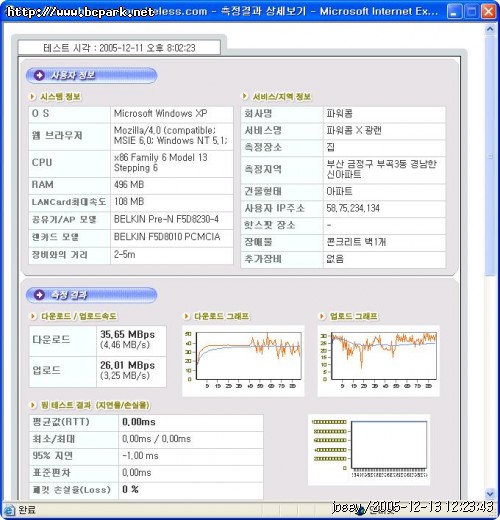Click the '집' measurement place value
The height and width of the screenshot is (520, 500).
330,147
